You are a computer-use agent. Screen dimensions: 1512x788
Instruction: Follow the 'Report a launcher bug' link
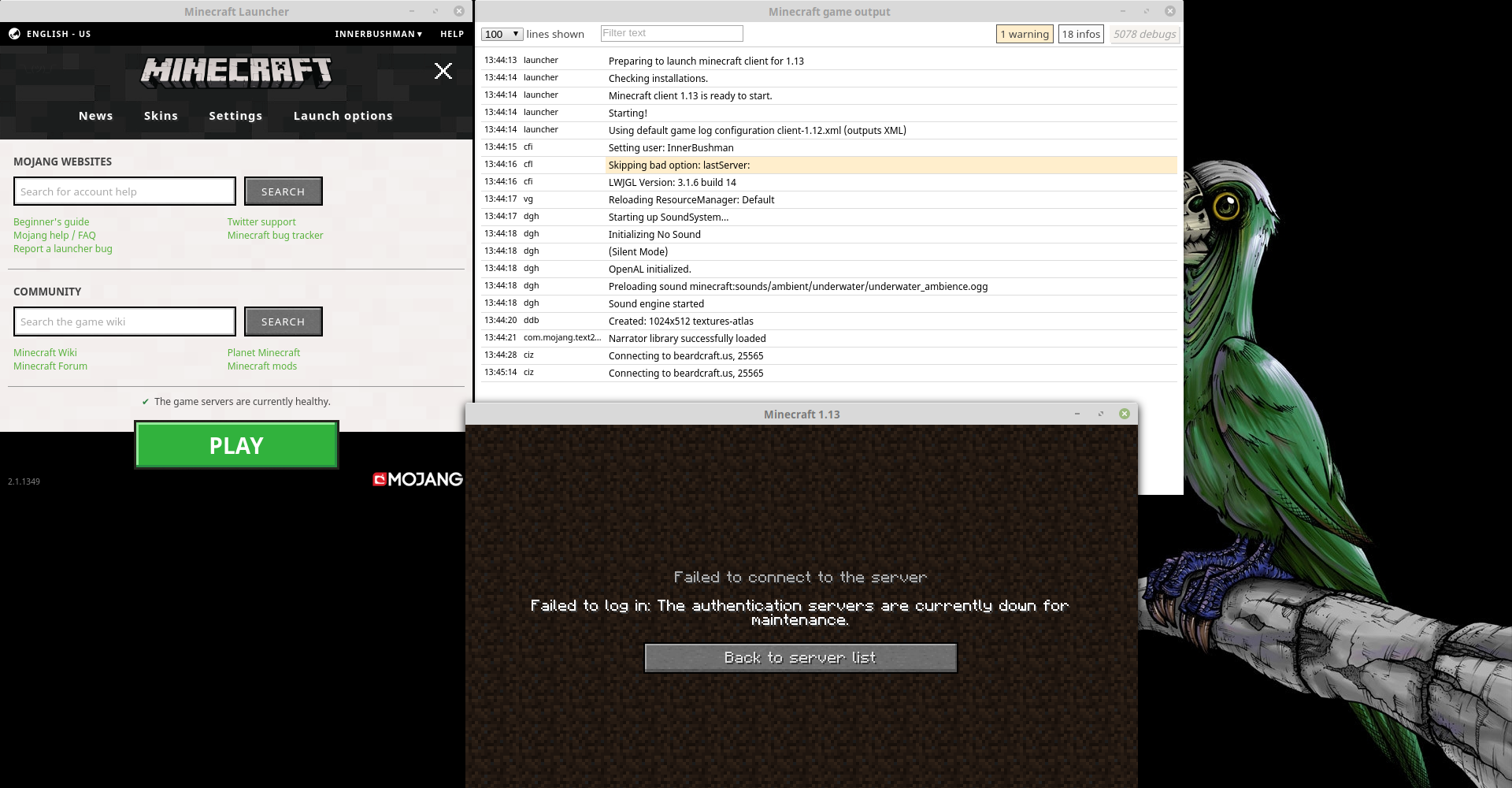coord(63,249)
